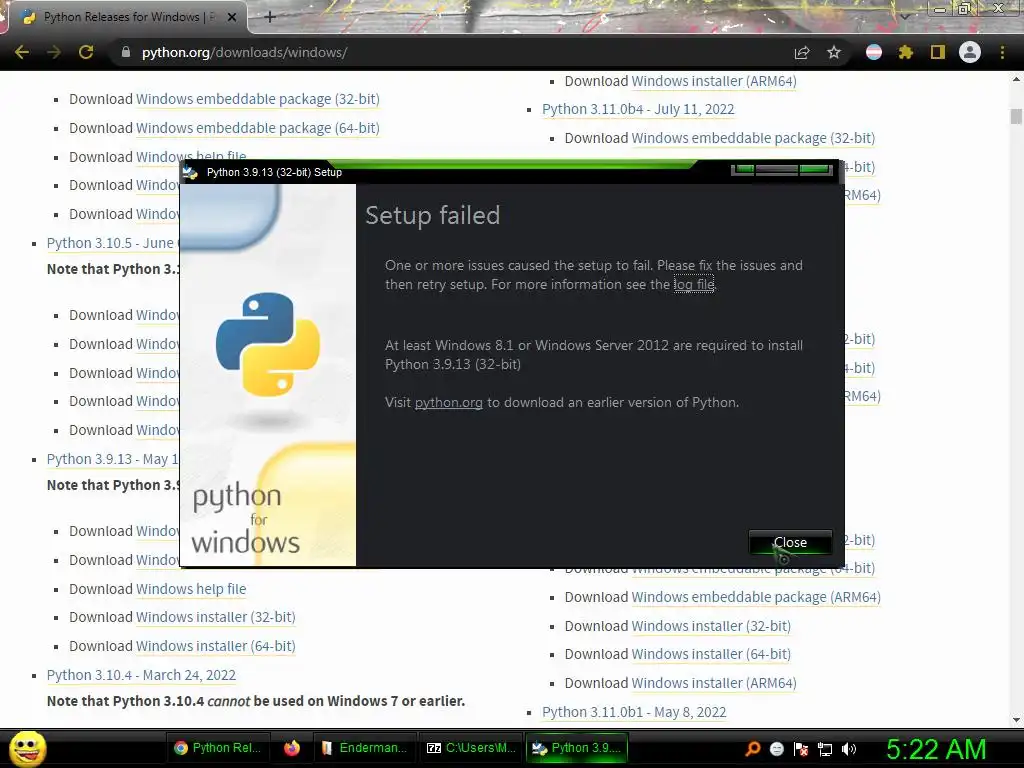Switch to Enderman... taskbar window
The height and width of the screenshot is (768, 1024).
(364, 748)
